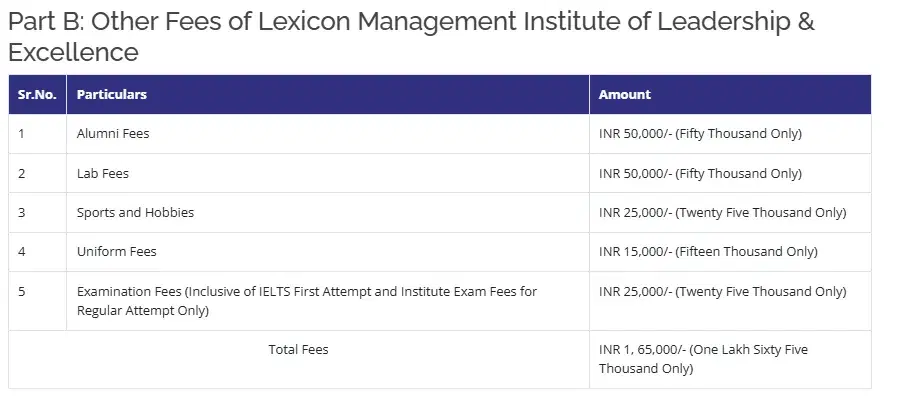The height and width of the screenshot is (401, 897).
Task: Select the Sports and Hobbies cell
Action: 135,212
